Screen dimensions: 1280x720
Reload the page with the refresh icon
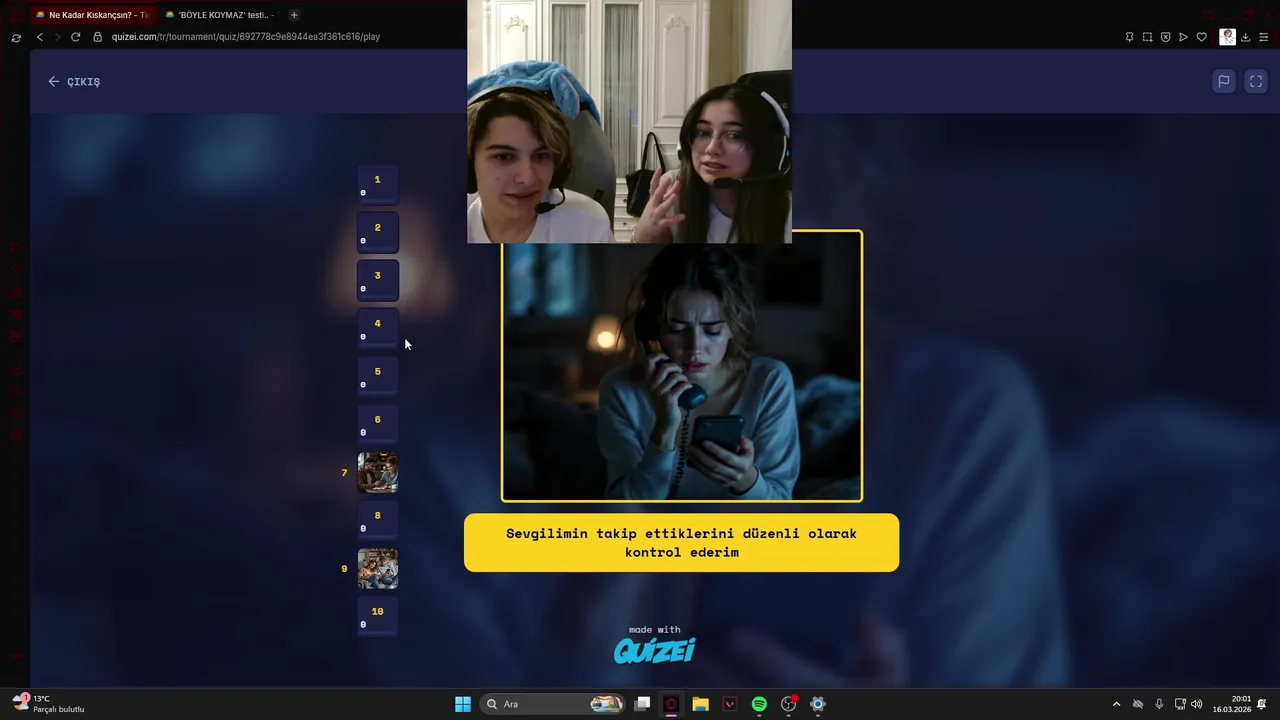pos(75,37)
